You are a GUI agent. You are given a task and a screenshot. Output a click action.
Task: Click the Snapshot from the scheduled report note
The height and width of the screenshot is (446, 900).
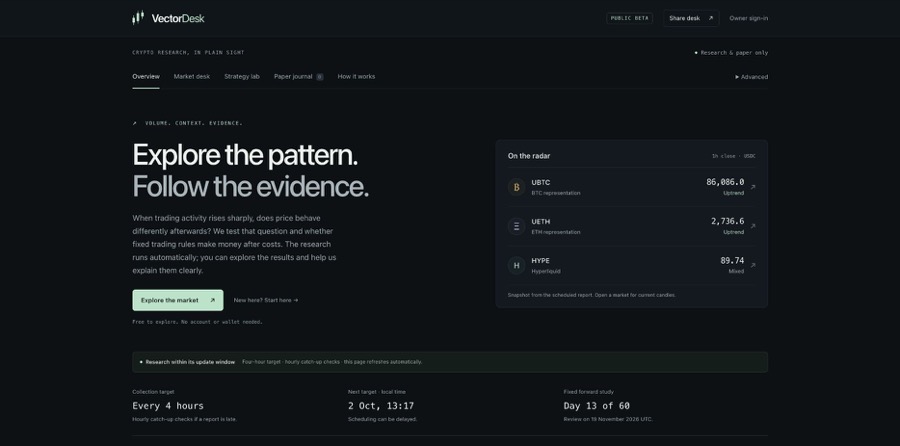coord(592,295)
